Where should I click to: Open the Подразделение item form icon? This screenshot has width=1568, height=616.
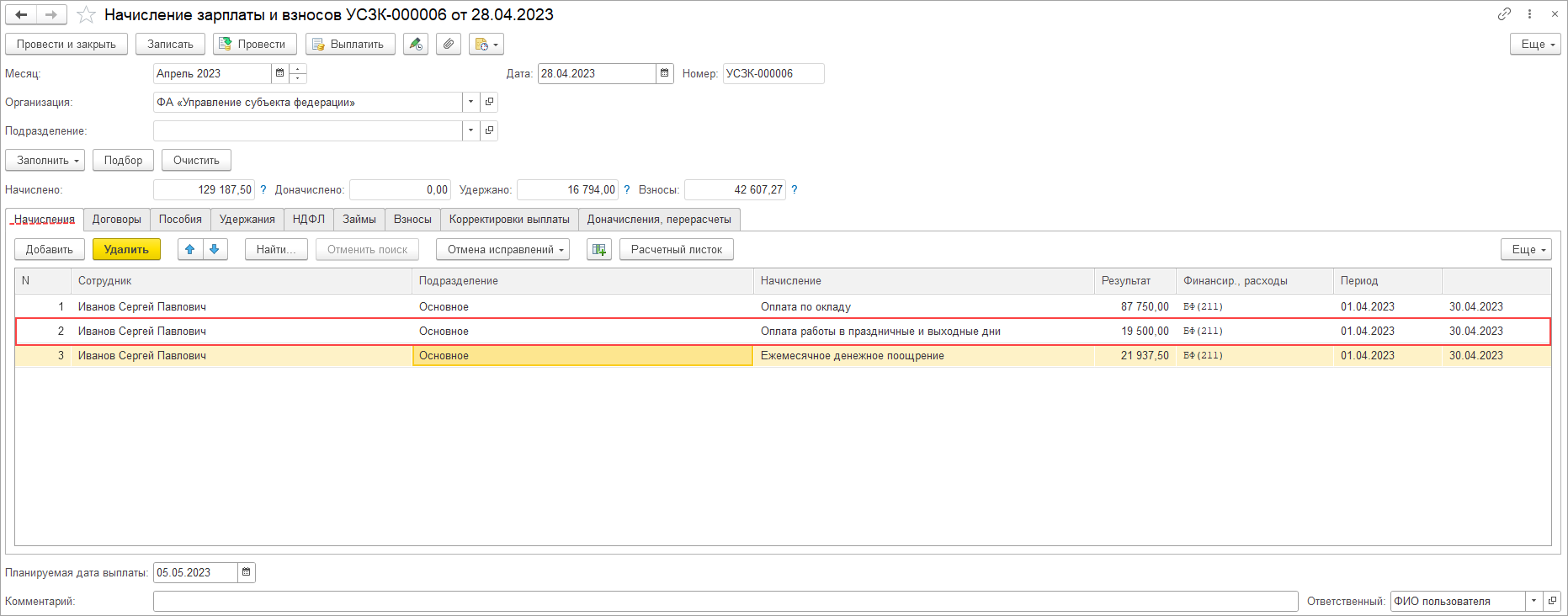tap(489, 130)
